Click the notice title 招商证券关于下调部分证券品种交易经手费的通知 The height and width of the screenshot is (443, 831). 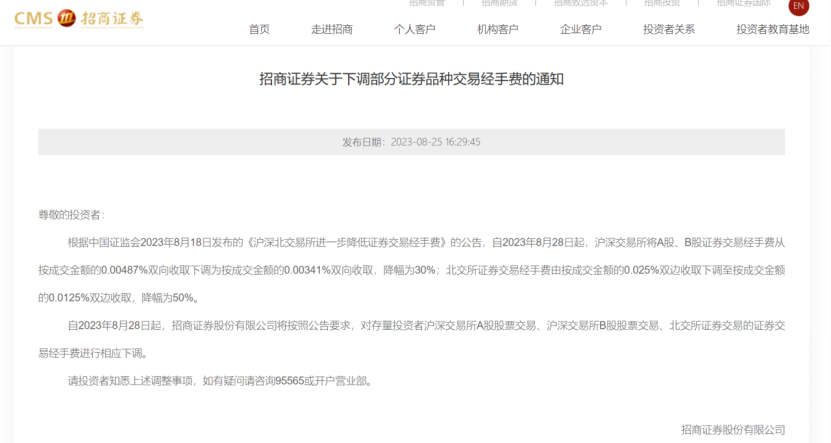click(x=411, y=79)
